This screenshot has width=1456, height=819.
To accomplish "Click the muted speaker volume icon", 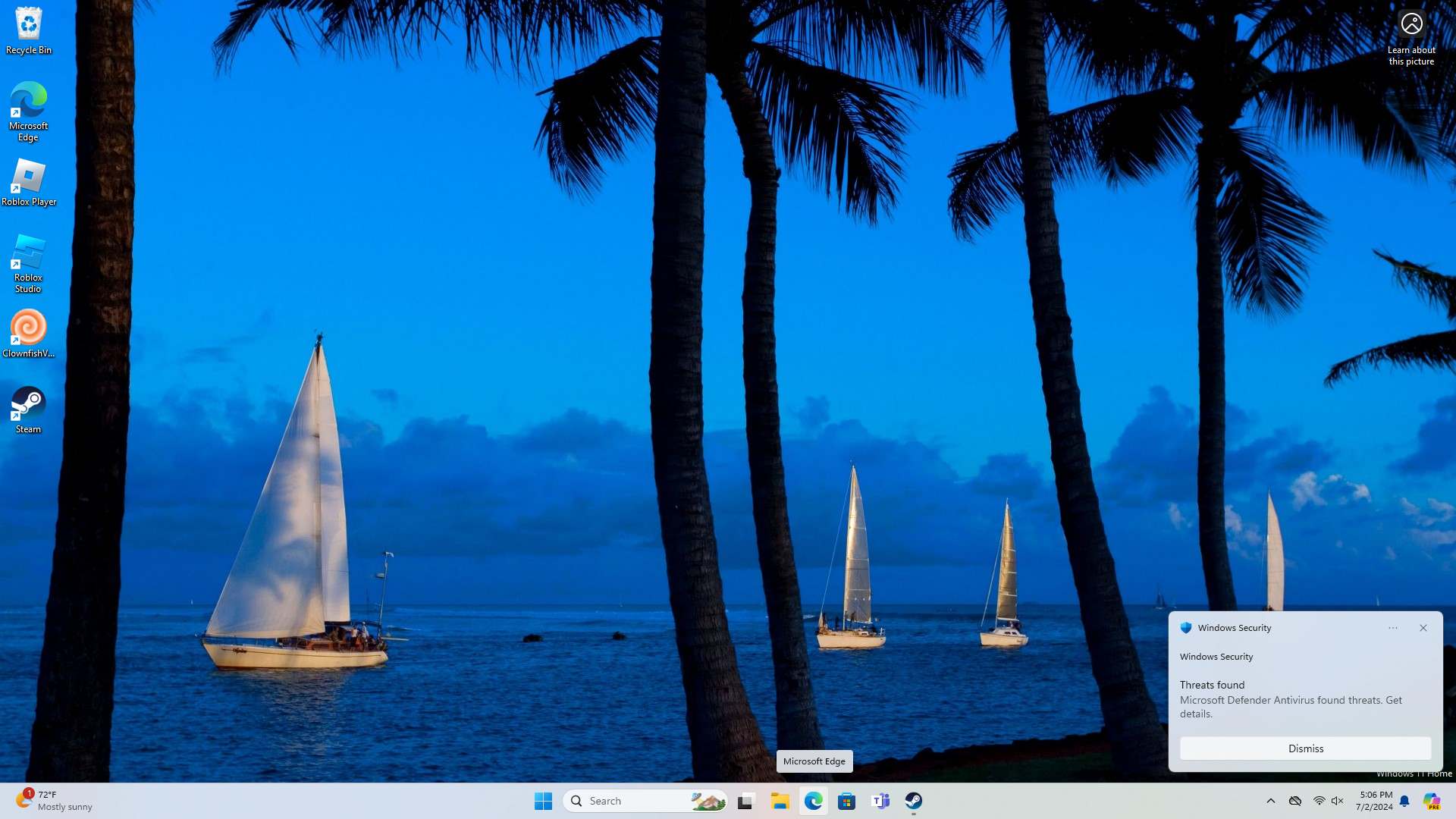I will (1338, 801).
